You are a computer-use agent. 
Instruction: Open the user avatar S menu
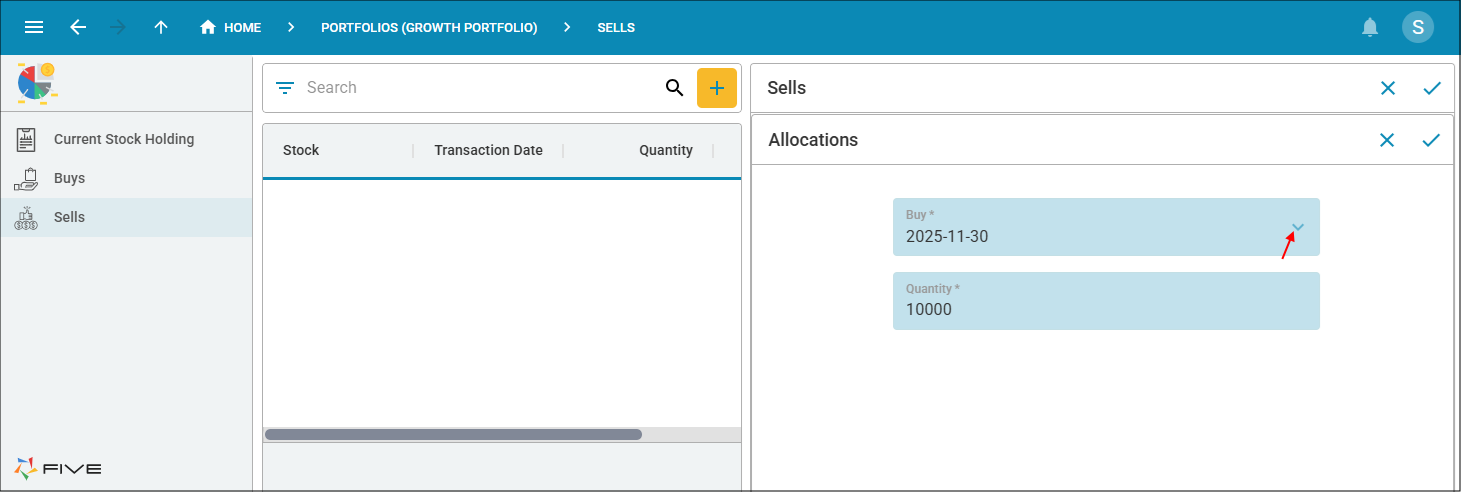[1418, 27]
